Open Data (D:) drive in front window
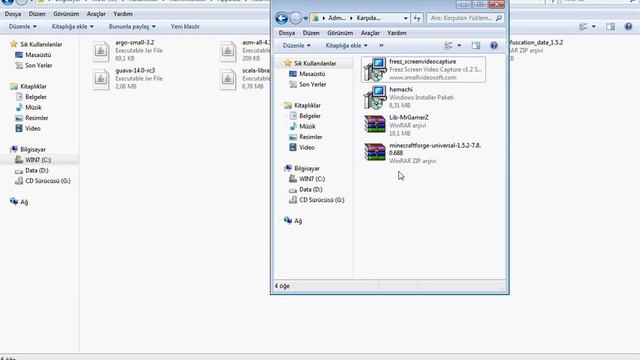 [x=311, y=190]
